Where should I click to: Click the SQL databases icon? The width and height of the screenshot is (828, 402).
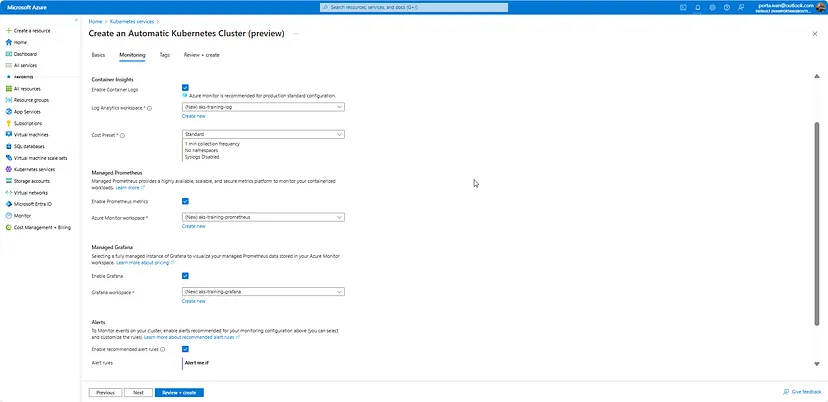(8, 146)
